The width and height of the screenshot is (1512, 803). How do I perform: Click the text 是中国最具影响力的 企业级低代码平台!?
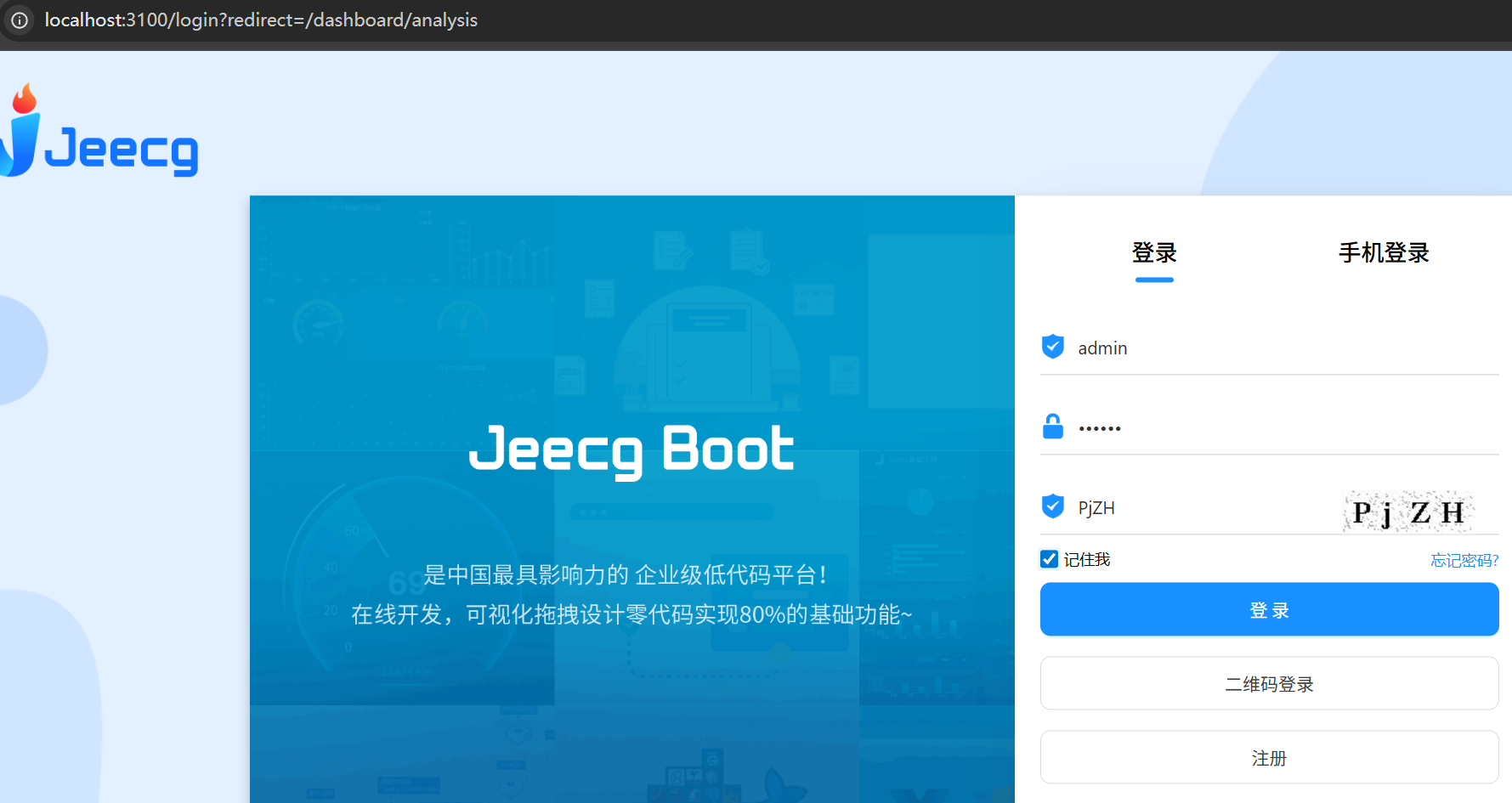(x=626, y=575)
